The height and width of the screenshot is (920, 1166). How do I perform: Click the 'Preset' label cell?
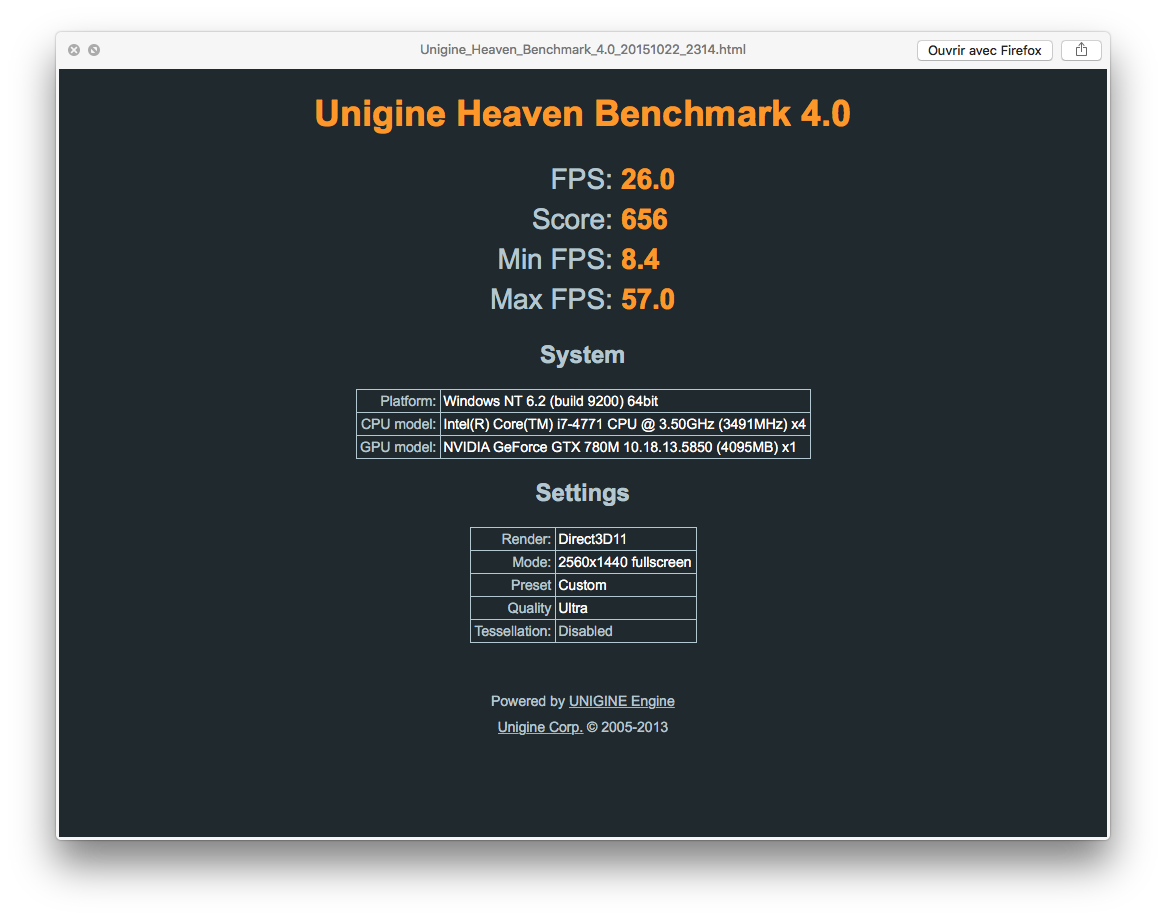pos(513,585)
